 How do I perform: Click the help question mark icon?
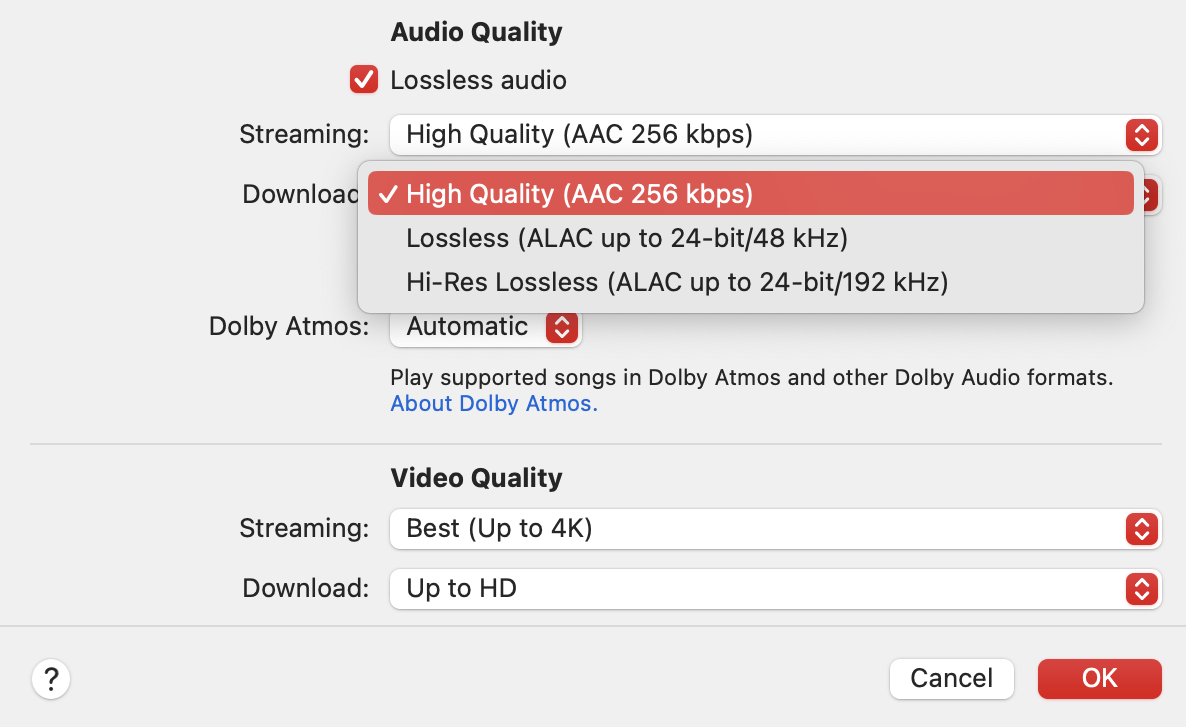coord(51,679)
